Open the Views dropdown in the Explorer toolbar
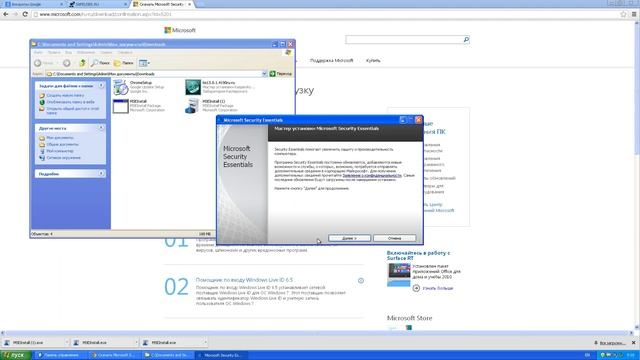The height and width of the screenshot is (360, 640). (x=144, y=63)
